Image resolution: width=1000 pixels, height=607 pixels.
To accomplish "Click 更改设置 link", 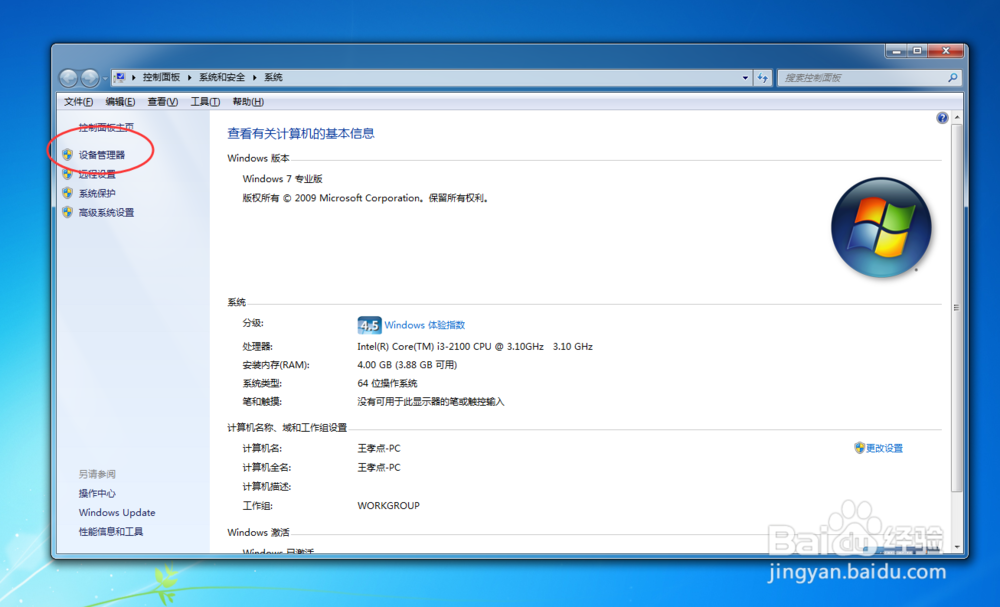I will click(x=885, y=448).
